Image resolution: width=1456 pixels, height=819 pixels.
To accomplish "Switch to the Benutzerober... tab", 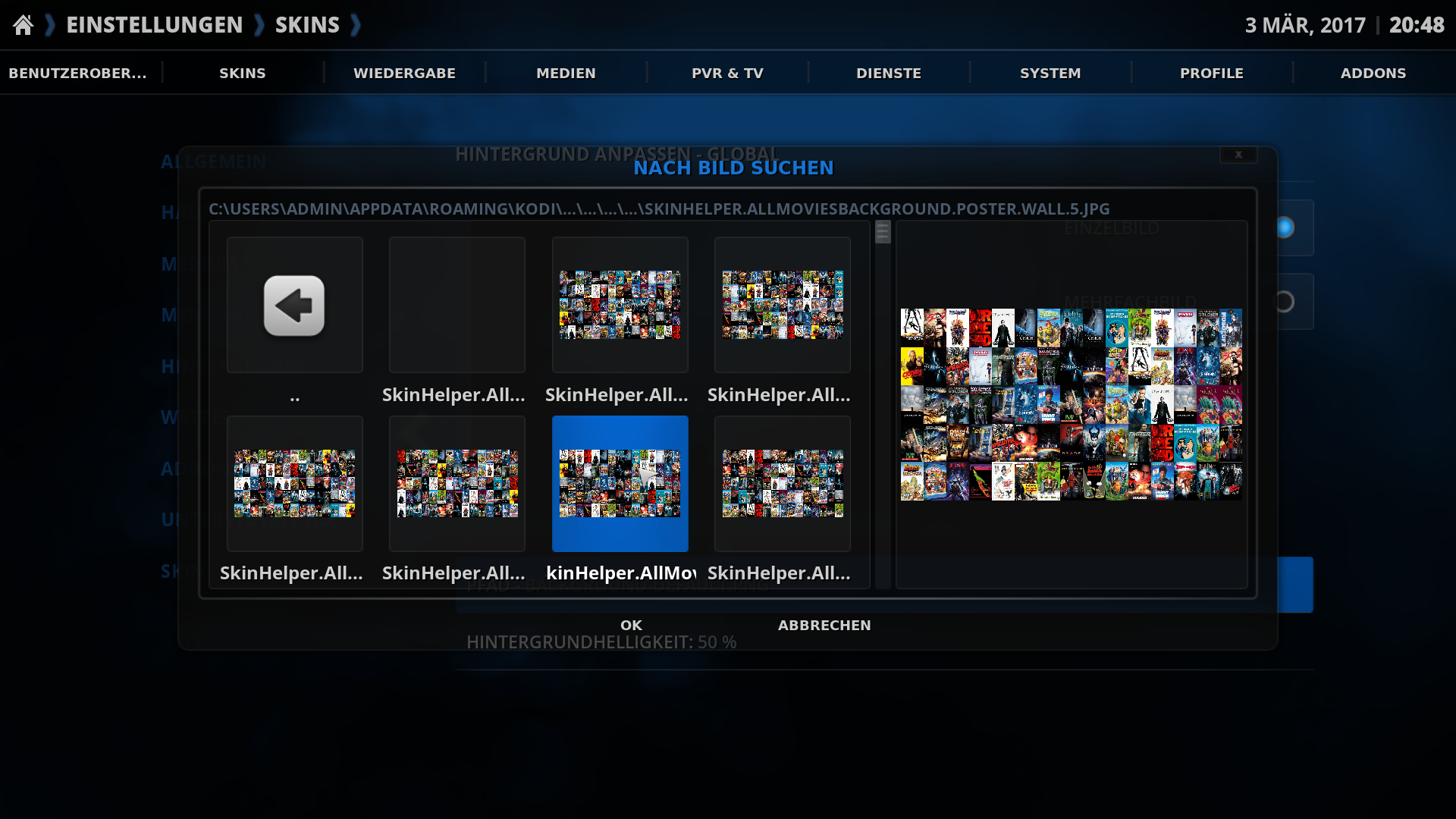I will [x=77, y=74].
